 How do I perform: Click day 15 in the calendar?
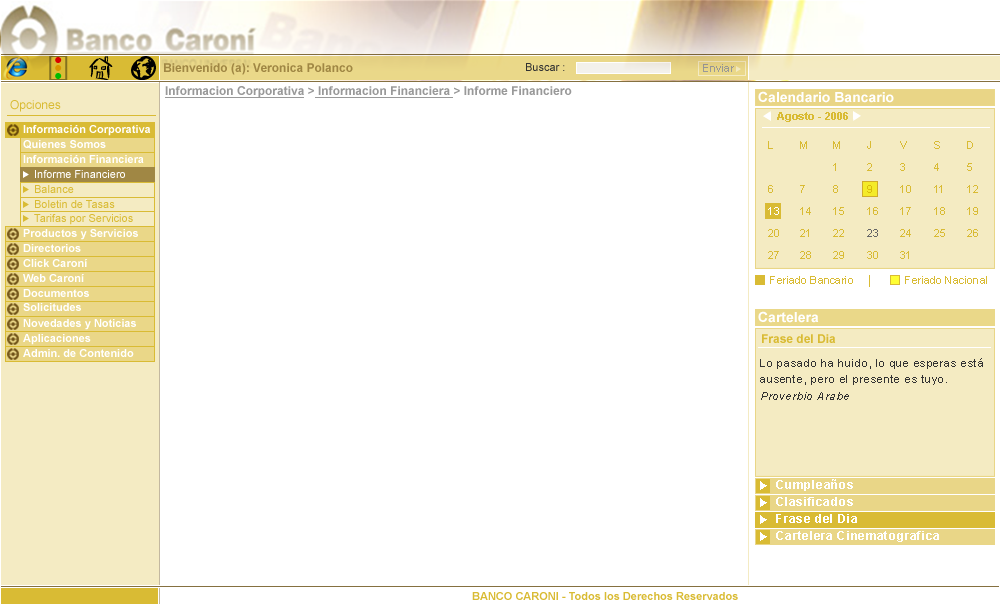coord(838,211)
